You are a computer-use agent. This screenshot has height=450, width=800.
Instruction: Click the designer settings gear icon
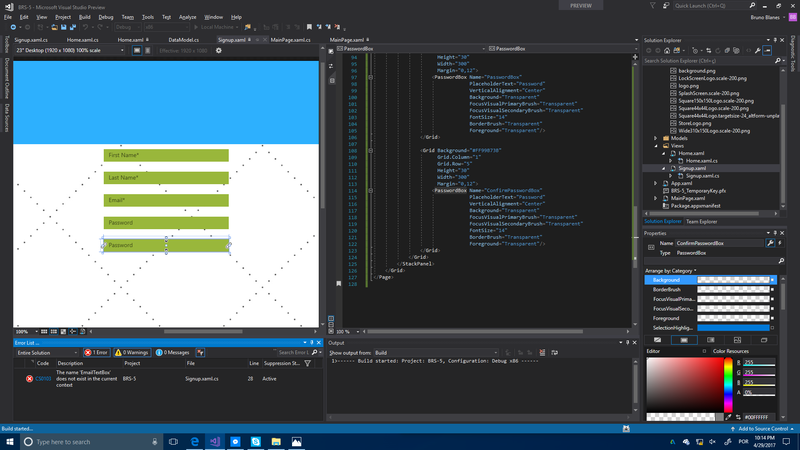point(219,50)
